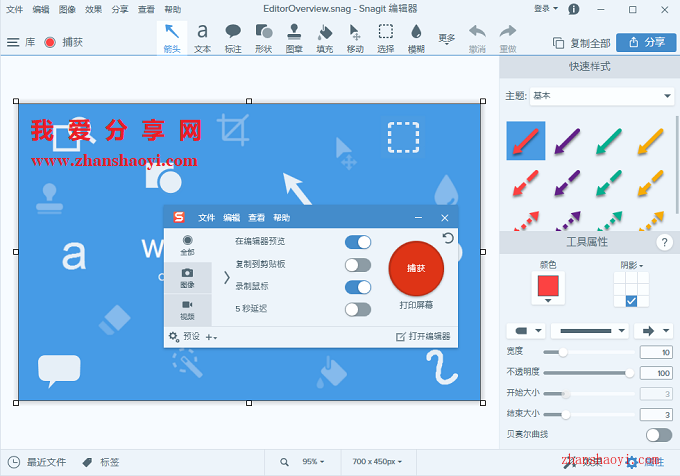Tick the bottom-center shadow direction checkbox
This screenshot has height=476, width=680.
click(631, 301)
